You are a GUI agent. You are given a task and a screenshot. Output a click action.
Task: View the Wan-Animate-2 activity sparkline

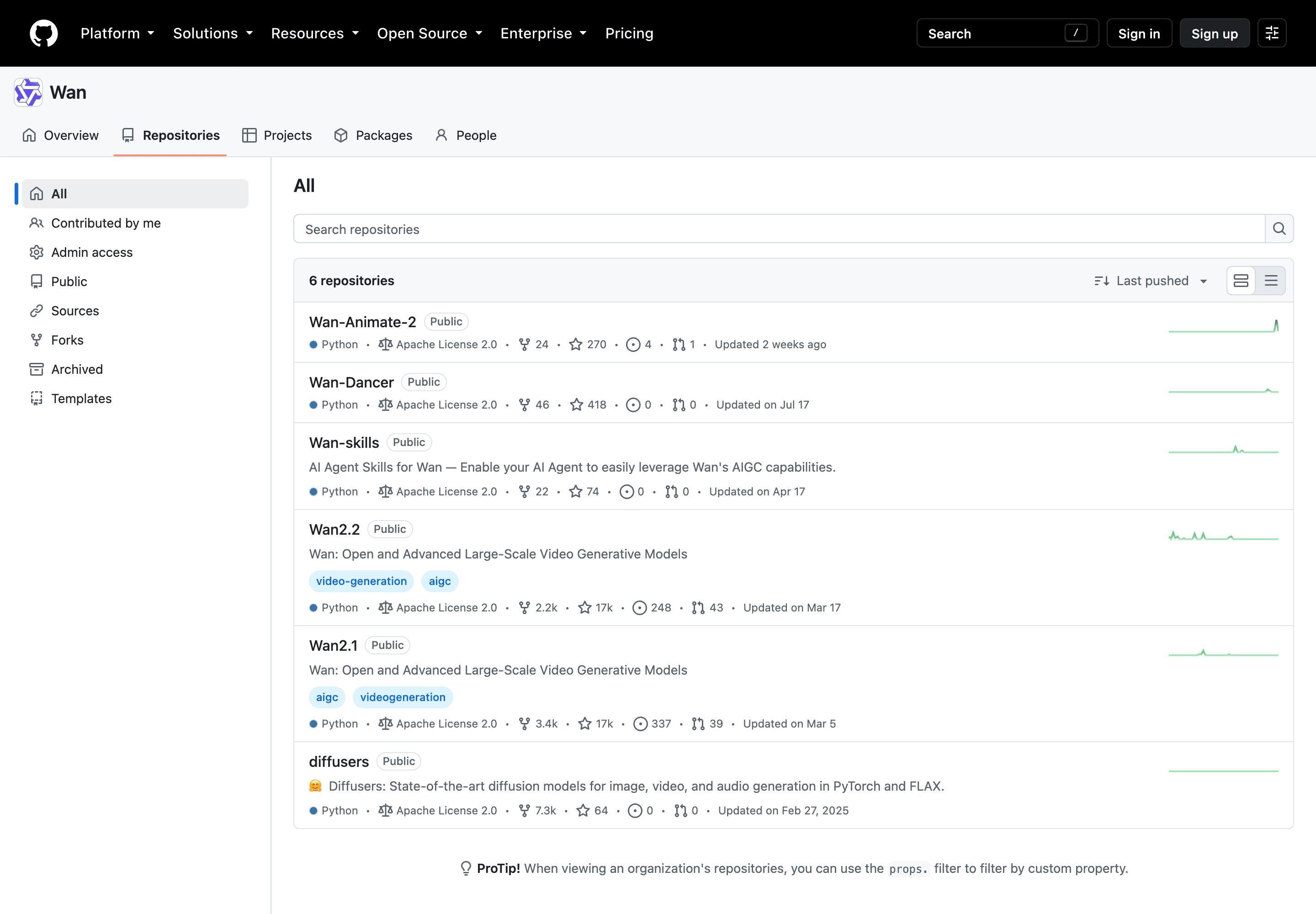[1223, 326]
